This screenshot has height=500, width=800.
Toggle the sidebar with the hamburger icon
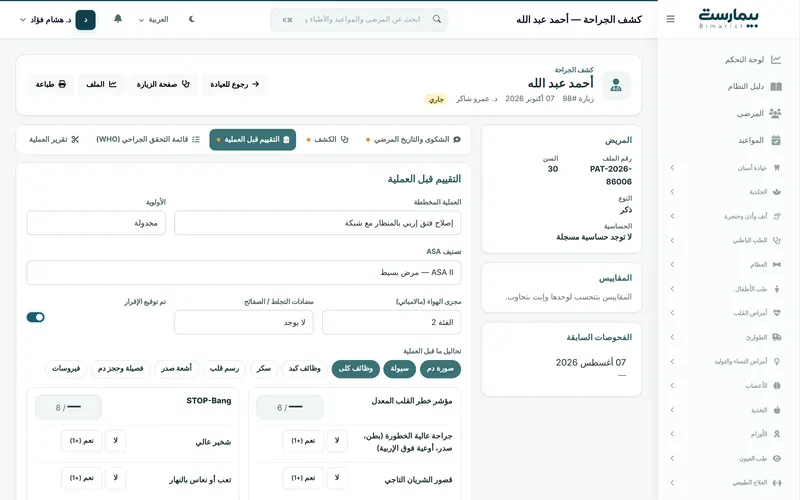[670, 19]
